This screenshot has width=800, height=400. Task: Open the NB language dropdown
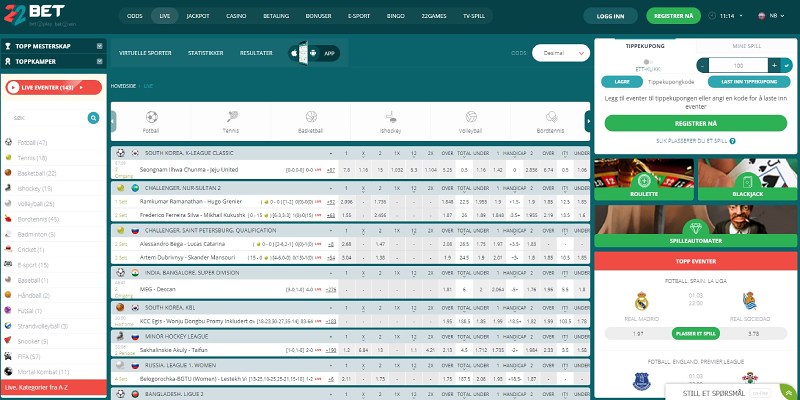(777, 16)
